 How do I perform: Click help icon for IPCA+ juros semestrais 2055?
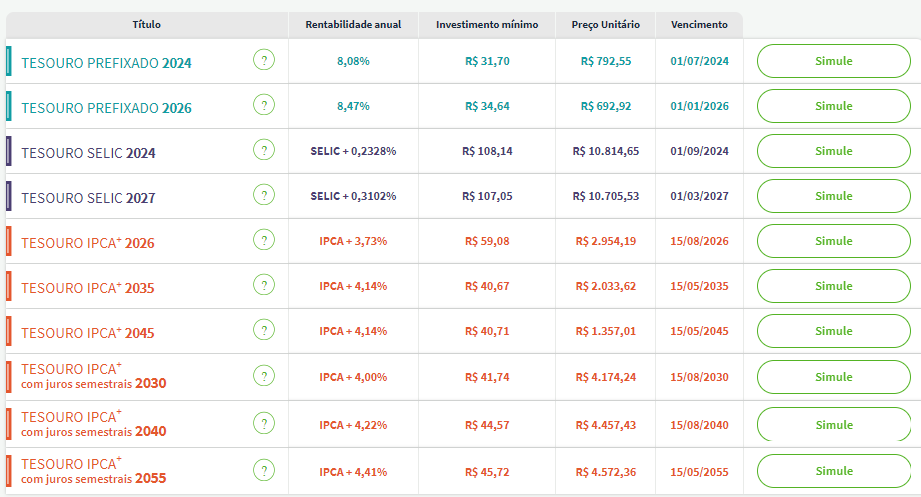[x=263, y=470]
